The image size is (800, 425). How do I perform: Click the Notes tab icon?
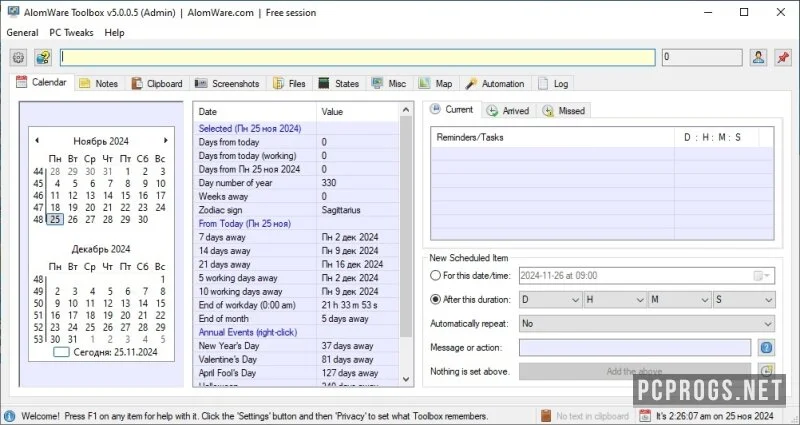tap(85, 84)
